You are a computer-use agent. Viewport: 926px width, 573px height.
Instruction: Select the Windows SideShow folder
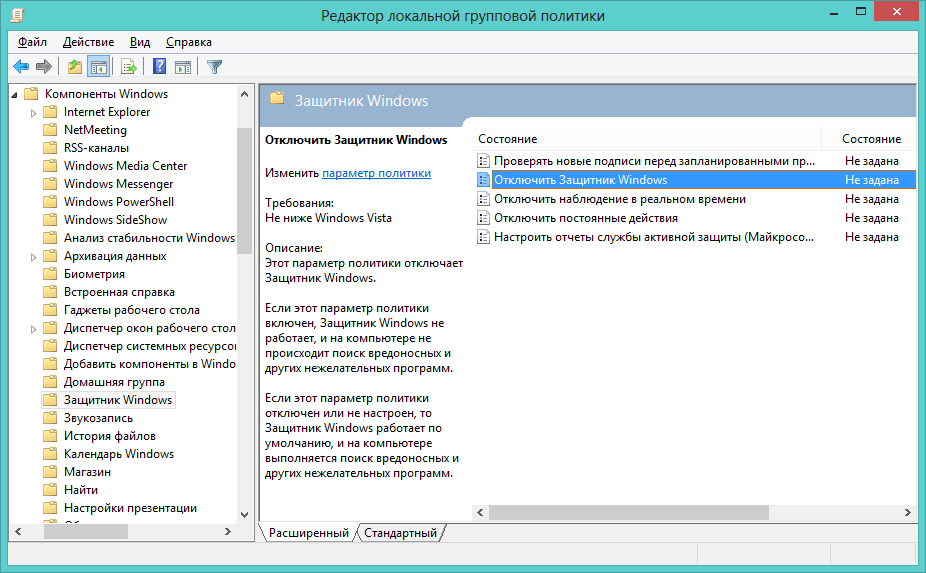pyautogui.click(x=115, y=220)
